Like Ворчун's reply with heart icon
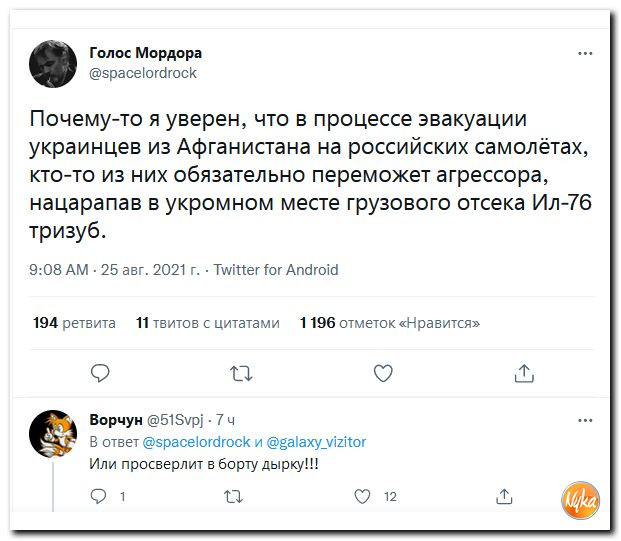This screenshot has width=621, height=541. click(x=364, y=495)
